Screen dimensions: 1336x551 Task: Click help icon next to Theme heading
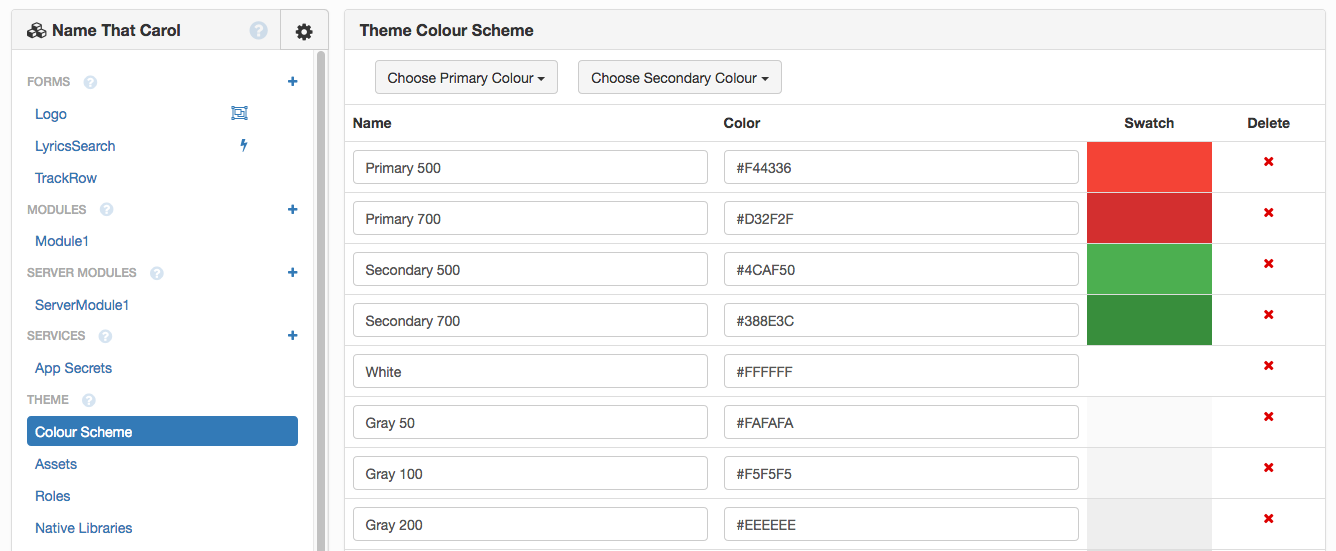coord(88,400)
